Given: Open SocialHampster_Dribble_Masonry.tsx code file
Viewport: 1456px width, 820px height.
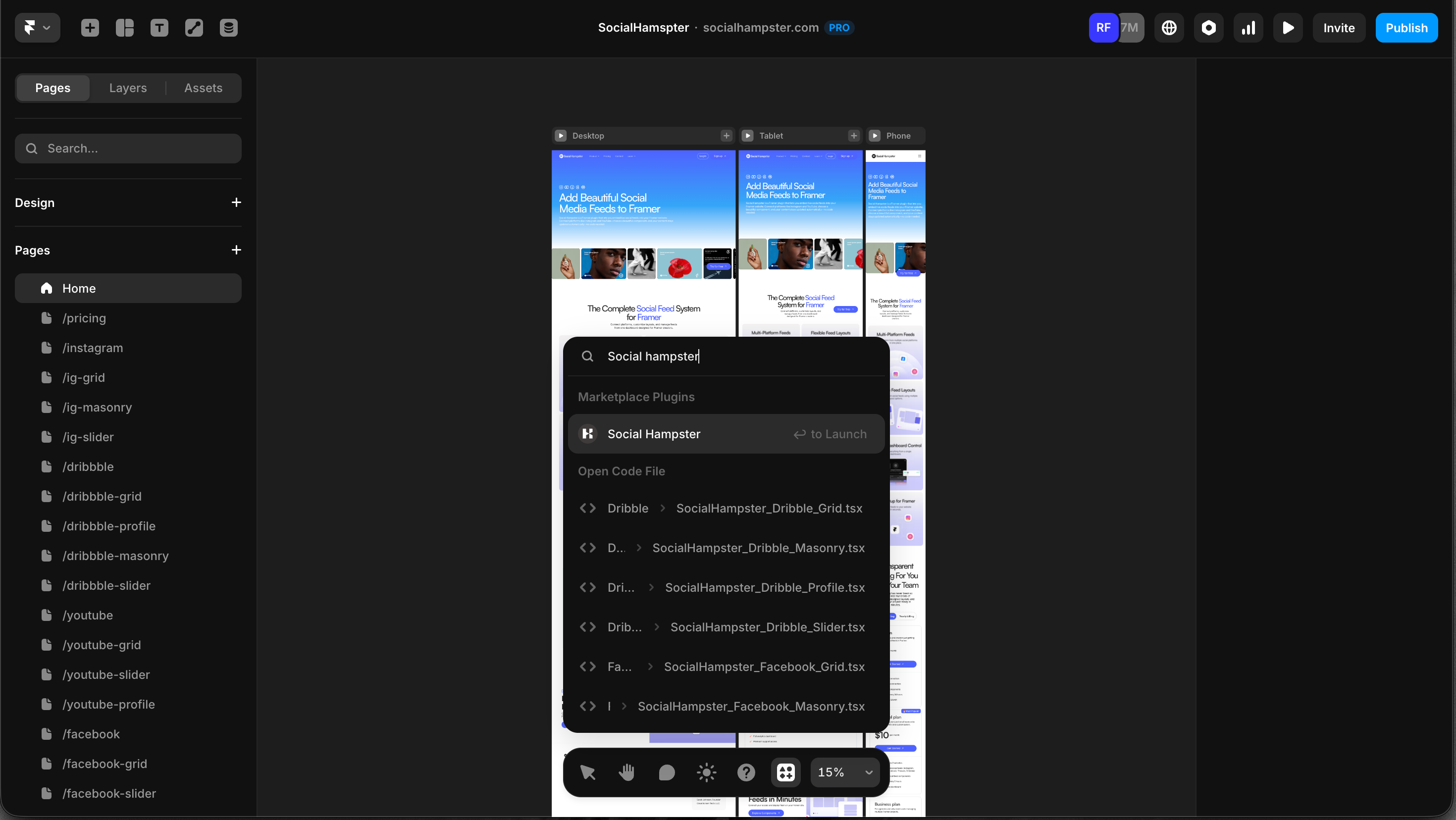Looking at the screenshot, I should coord(727,548).
